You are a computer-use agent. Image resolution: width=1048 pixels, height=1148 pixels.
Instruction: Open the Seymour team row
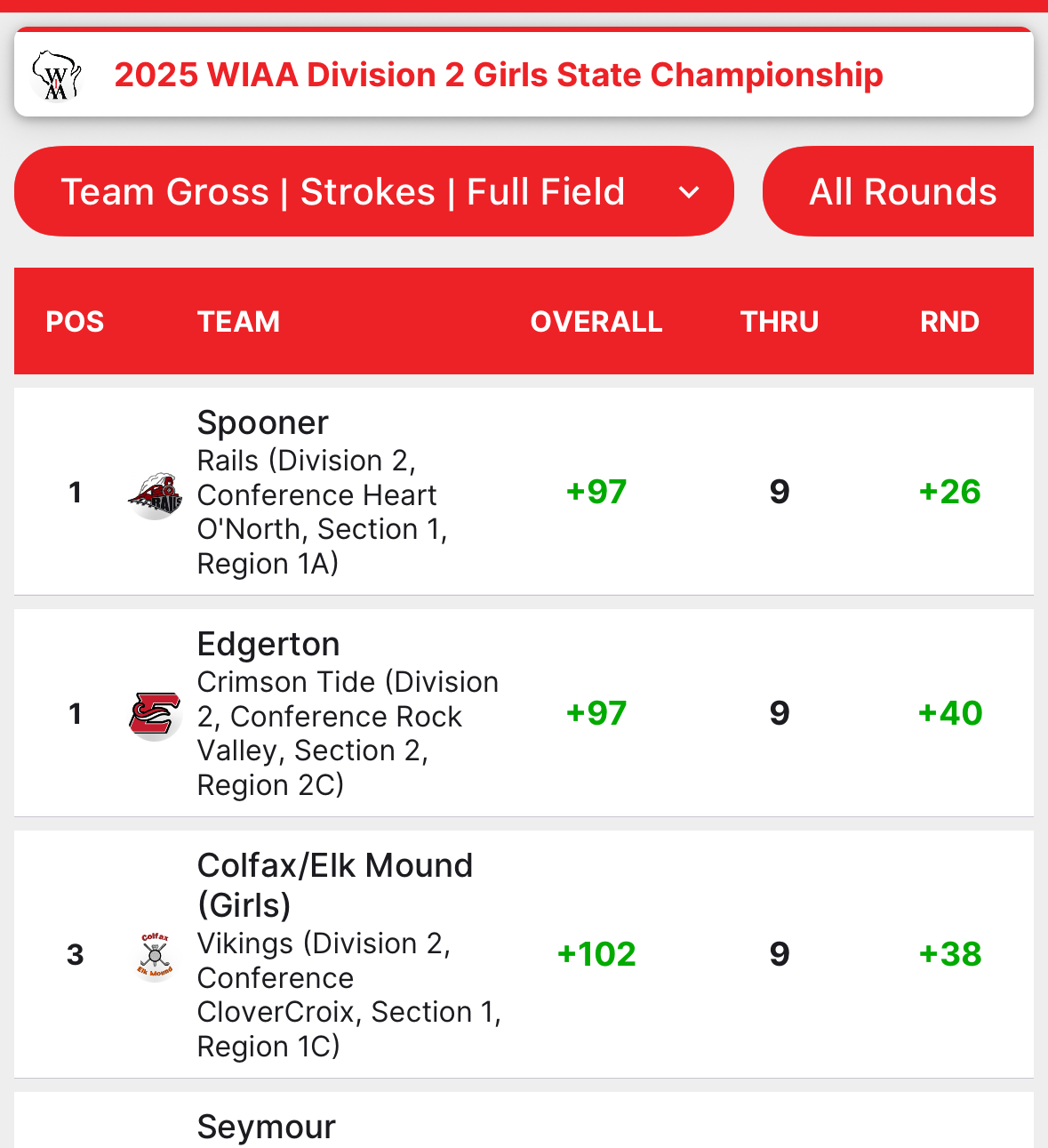[267, 1128]
